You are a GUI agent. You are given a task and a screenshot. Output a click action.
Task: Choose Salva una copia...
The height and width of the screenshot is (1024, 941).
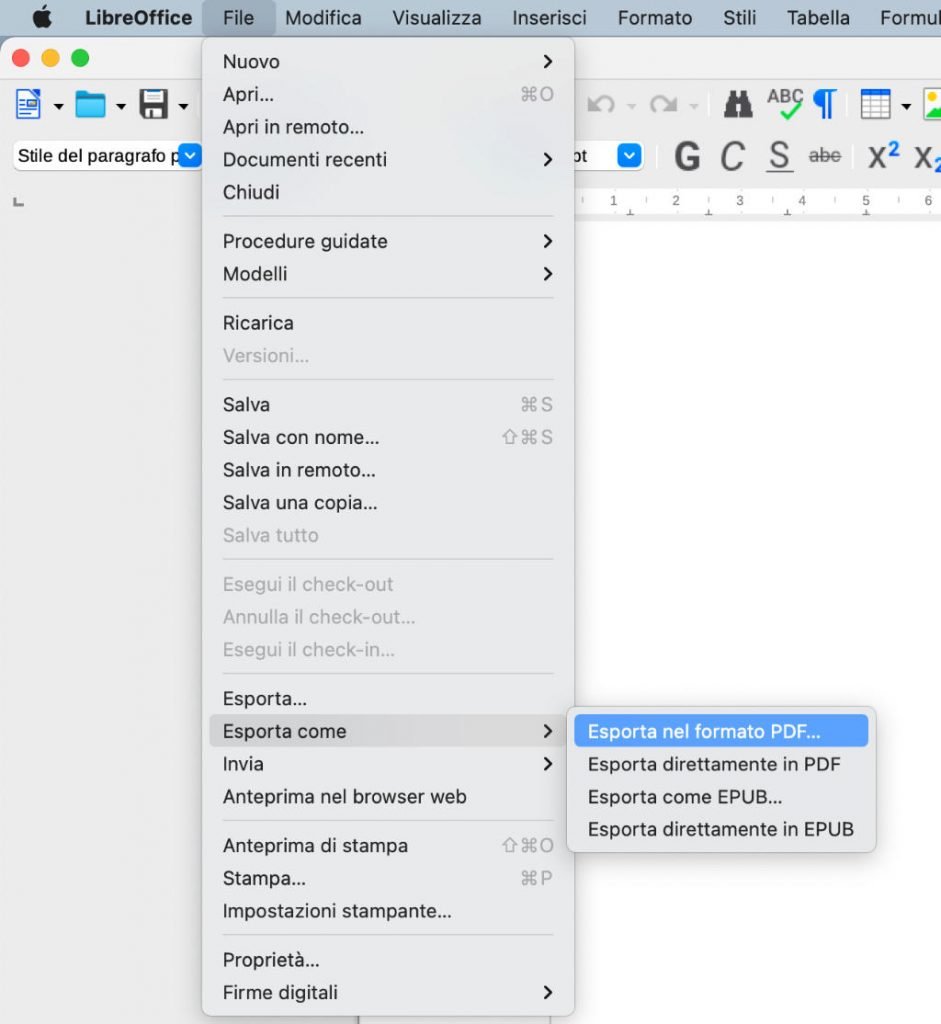pyautogui.click(x=388, y=502)
